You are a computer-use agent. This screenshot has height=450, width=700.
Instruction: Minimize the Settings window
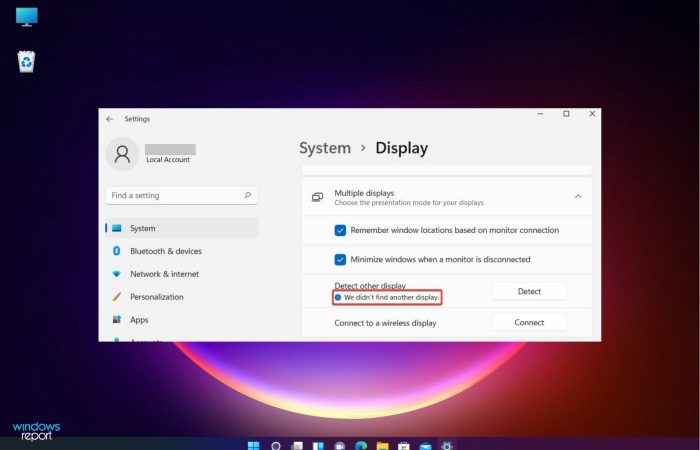coord(540,114)
